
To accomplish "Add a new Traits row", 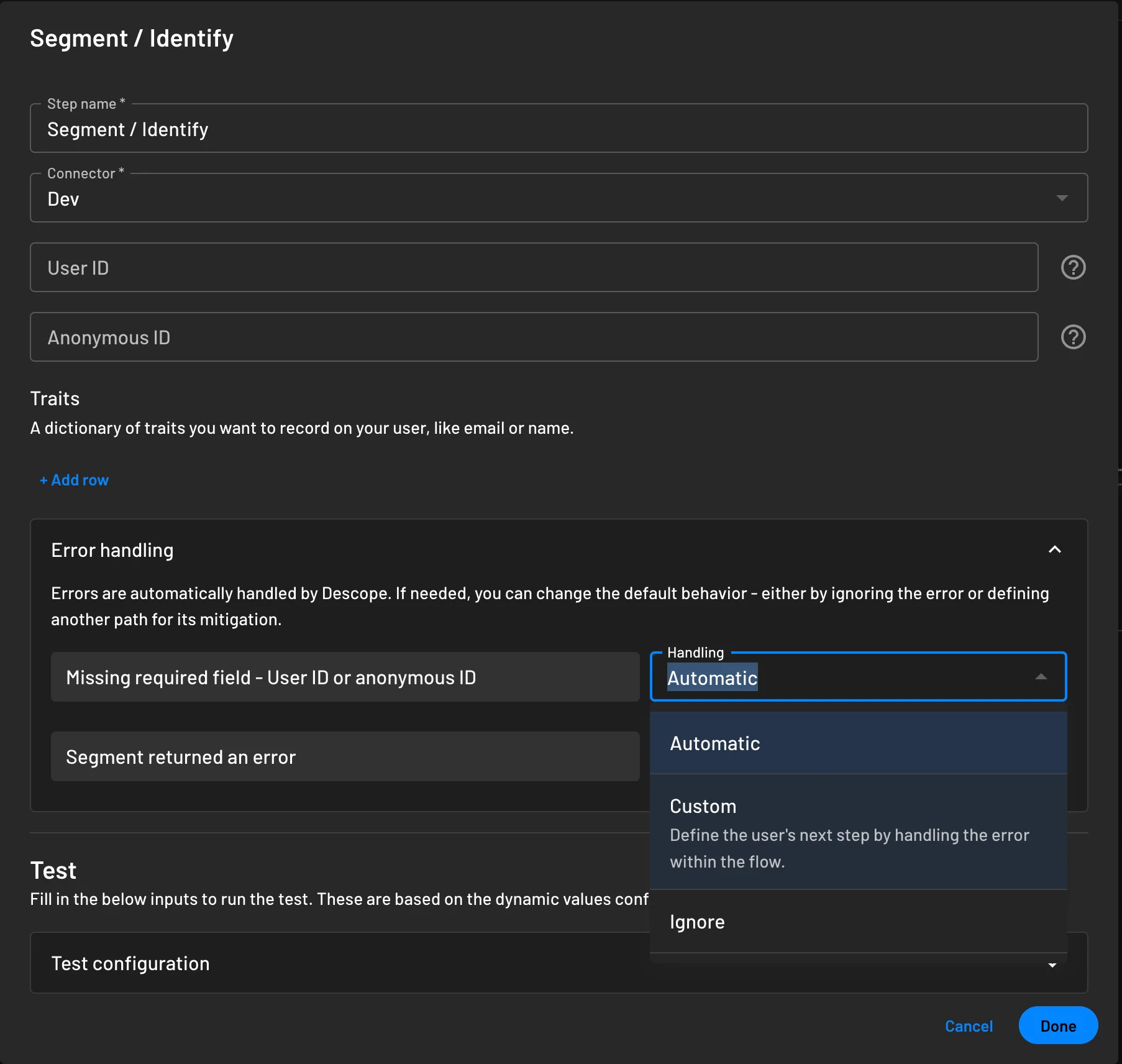I will pos(74,479).
